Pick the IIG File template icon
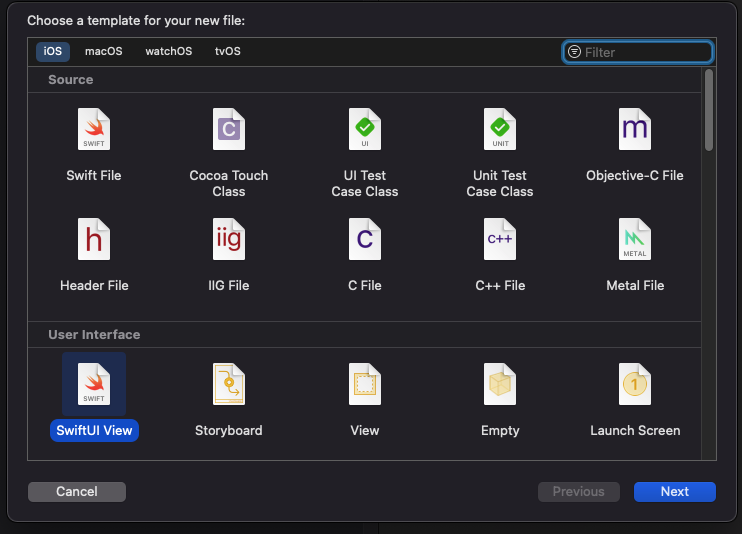The height and width of the screenshot is (534, 742). (229, 239)
